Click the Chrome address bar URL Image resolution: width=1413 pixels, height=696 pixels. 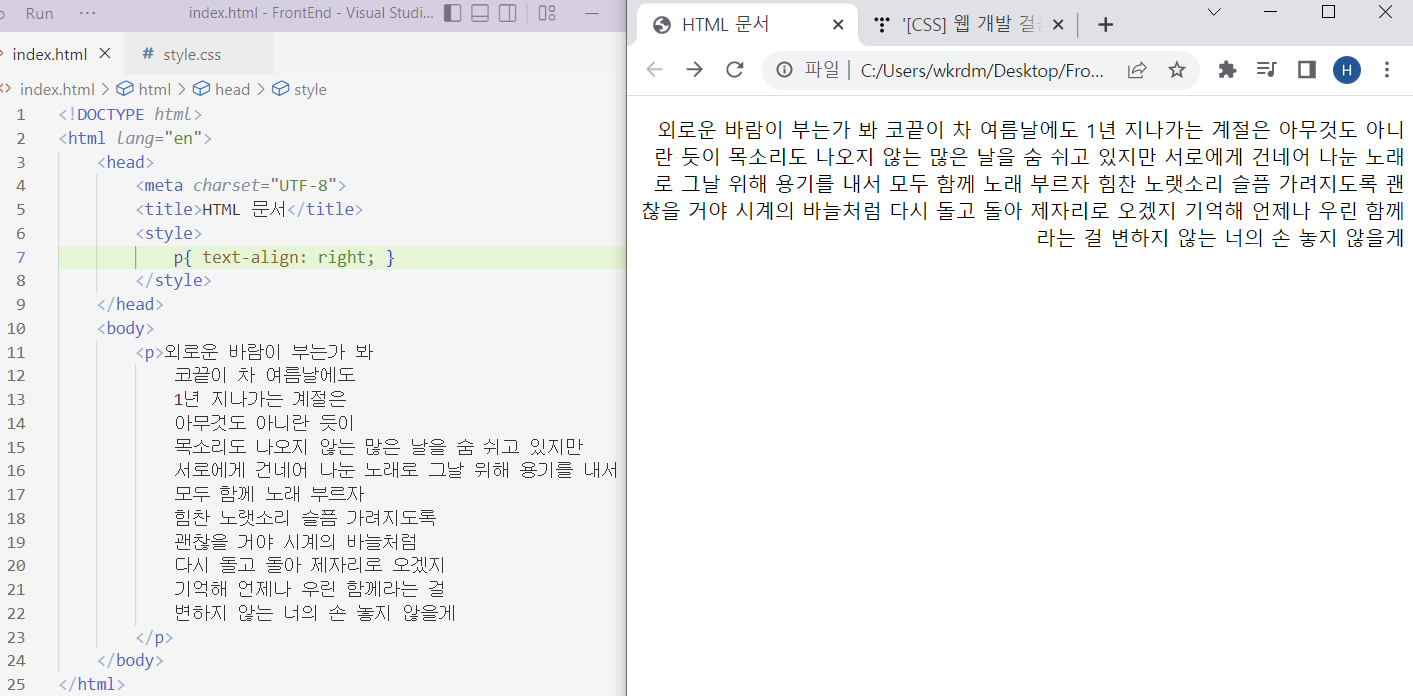coord(982,70)
